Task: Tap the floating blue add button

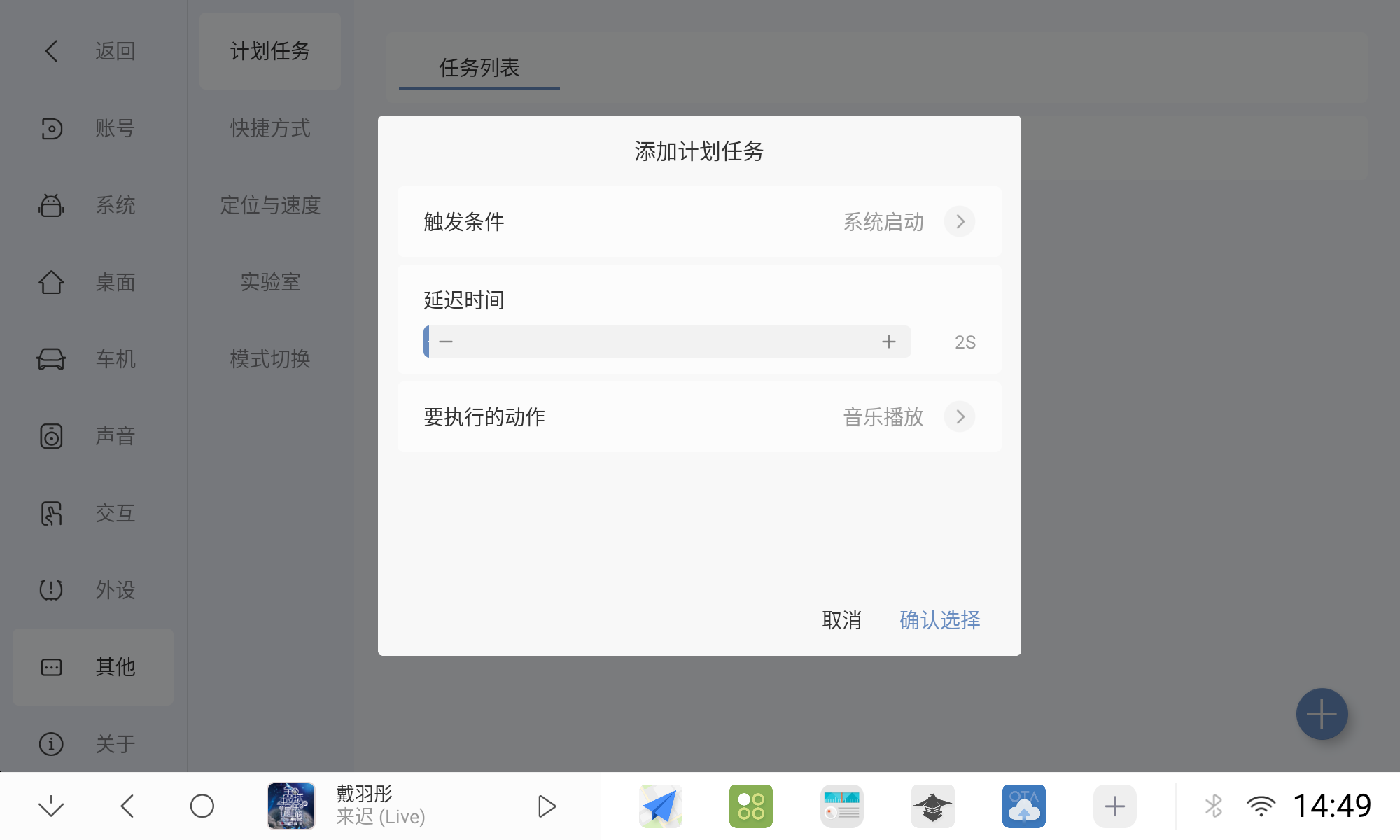Action: click(1321, 713)
